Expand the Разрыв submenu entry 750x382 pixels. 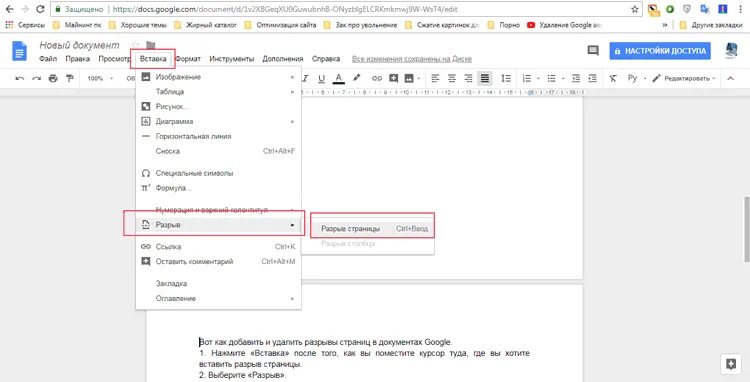[x=219, y=225]
